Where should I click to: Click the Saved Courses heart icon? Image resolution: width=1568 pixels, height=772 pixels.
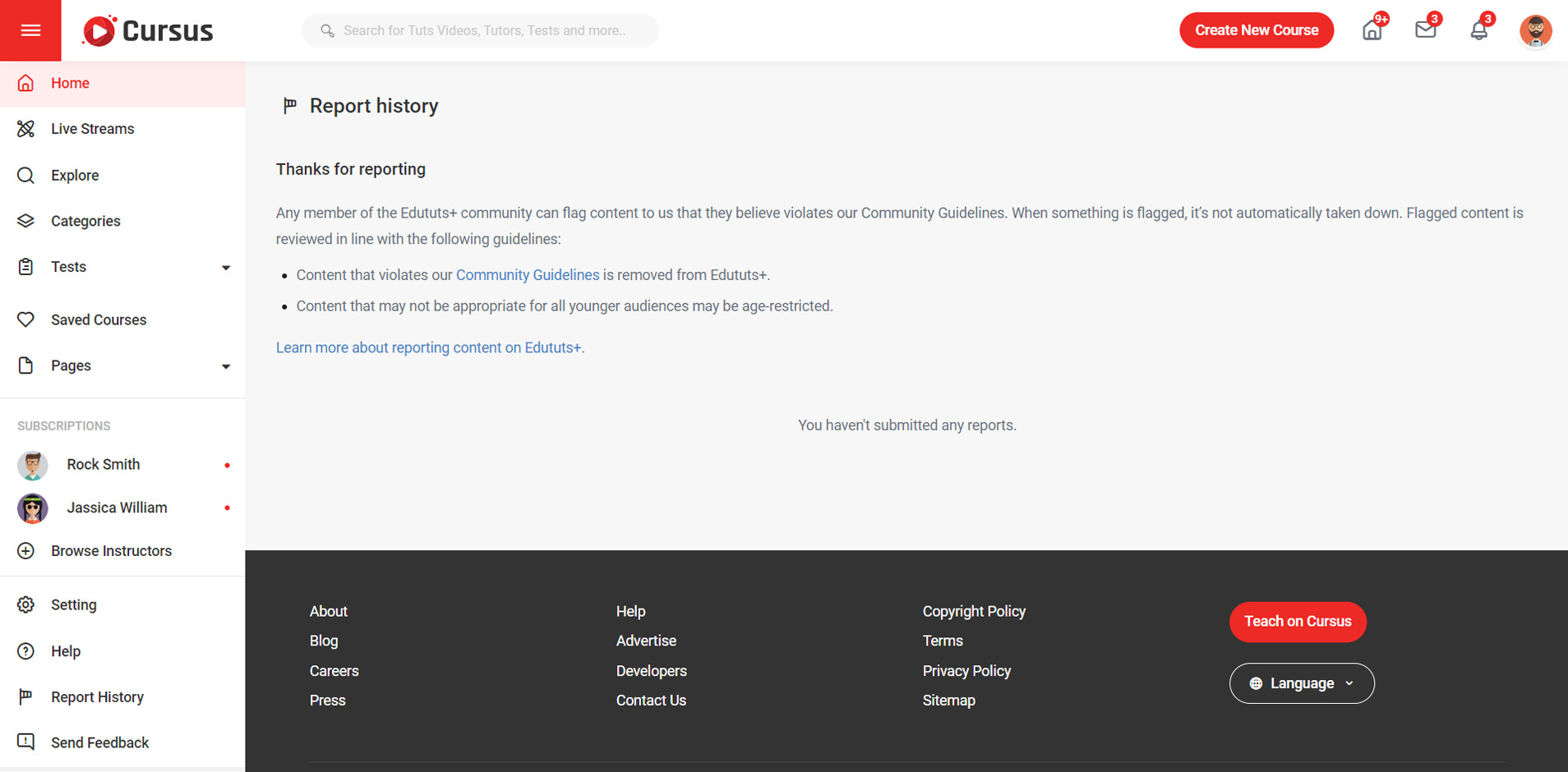[26, 319]
